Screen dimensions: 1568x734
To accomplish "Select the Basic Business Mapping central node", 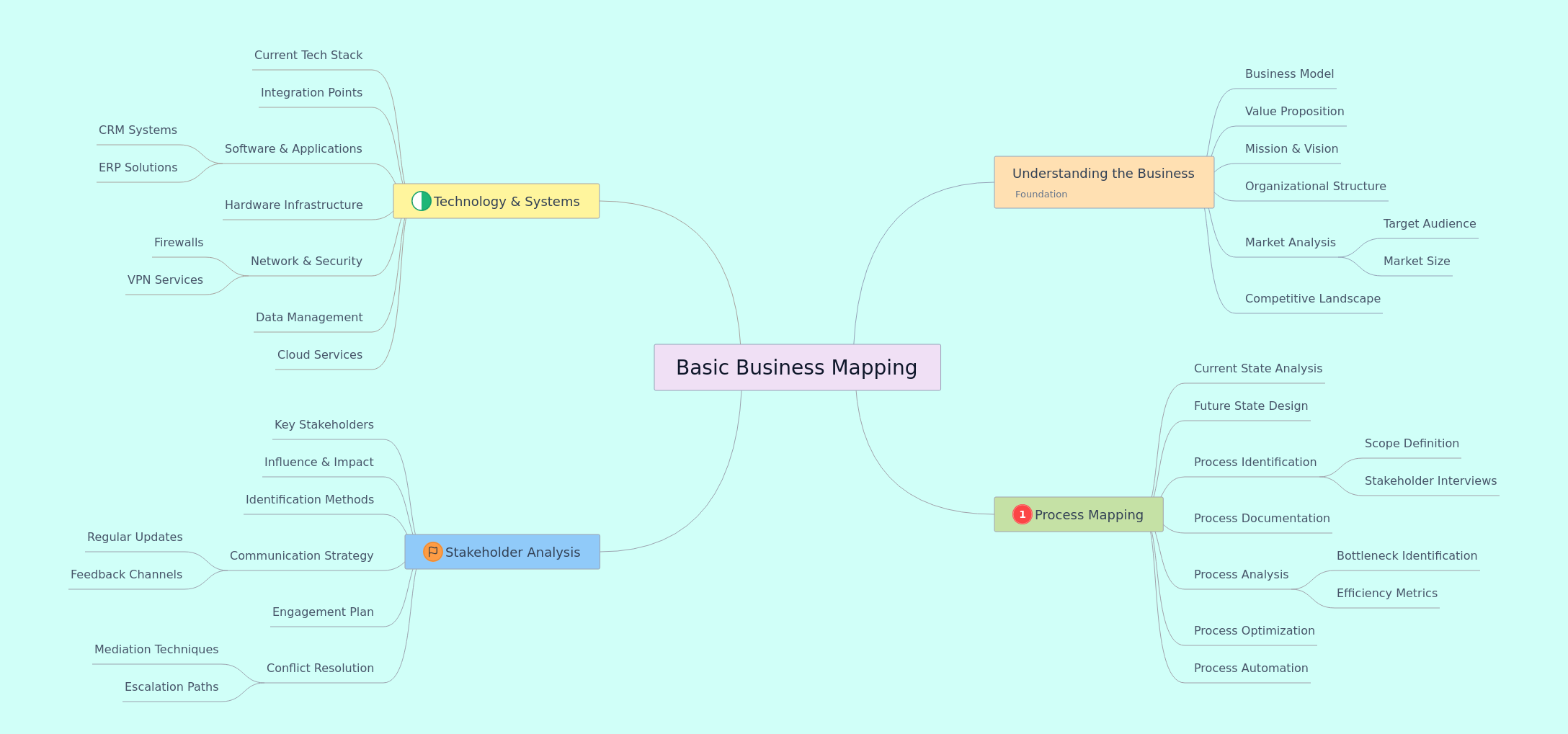I will [797, 367].
